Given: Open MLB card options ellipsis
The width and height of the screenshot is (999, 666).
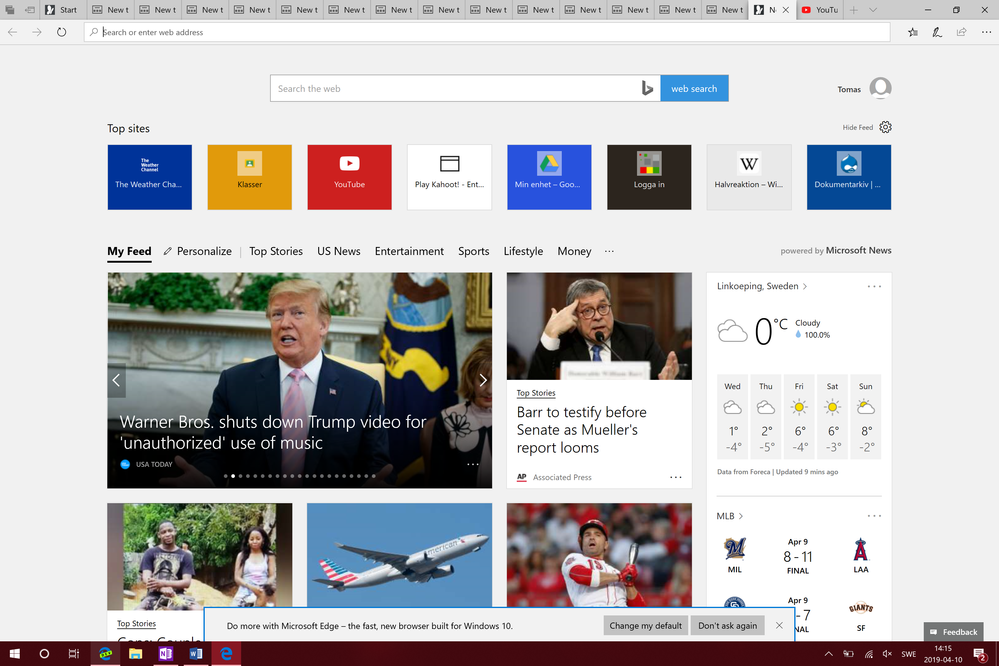Looking at the screenshot, I should coord(874,516).
